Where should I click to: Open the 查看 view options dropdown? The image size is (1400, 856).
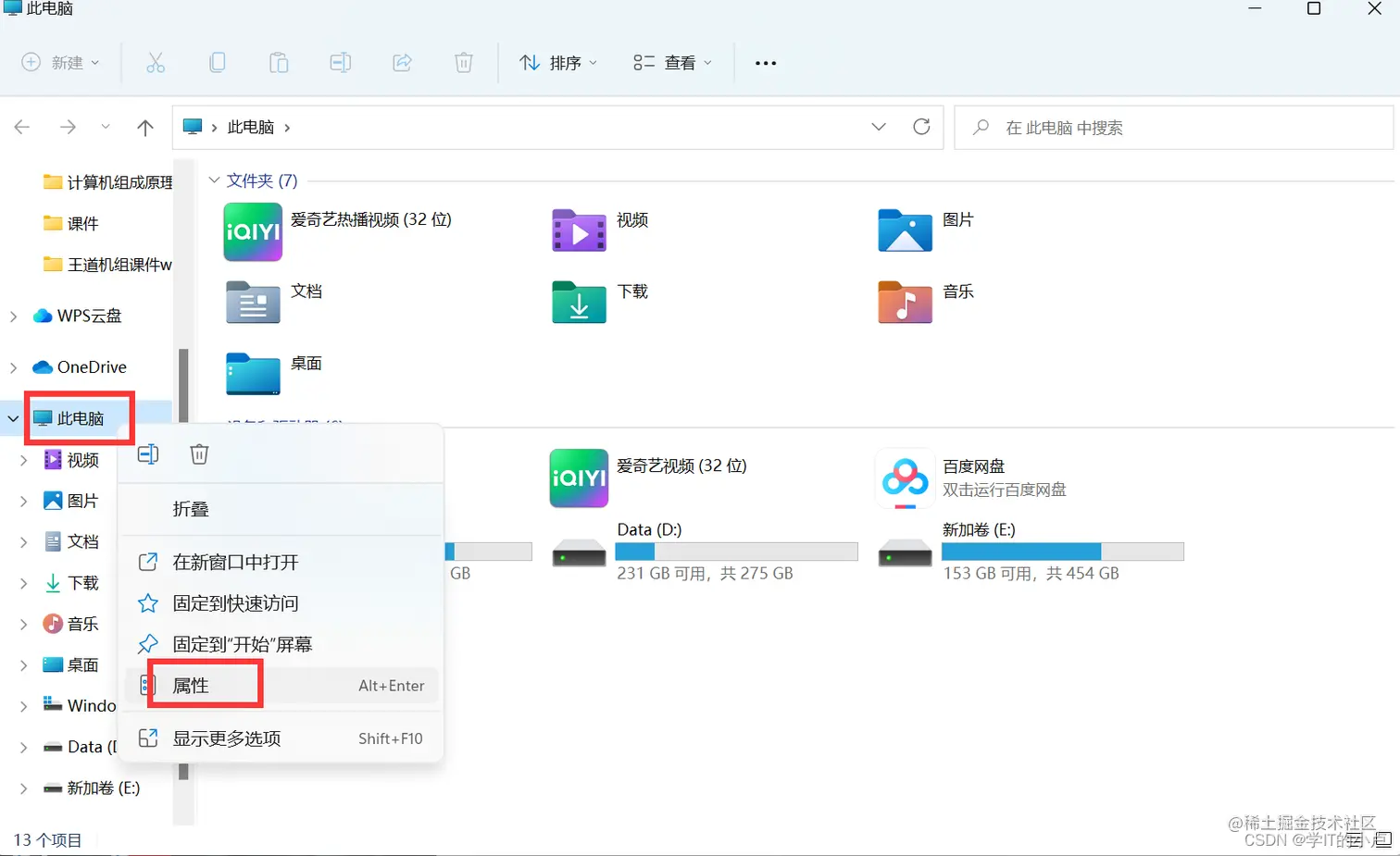[671, 62]
